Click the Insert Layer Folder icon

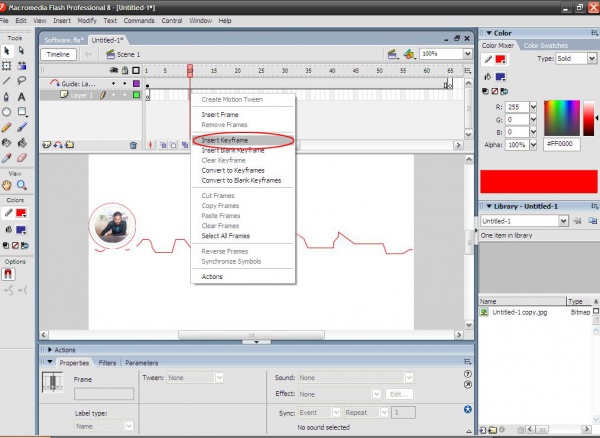tap(70, 145)
